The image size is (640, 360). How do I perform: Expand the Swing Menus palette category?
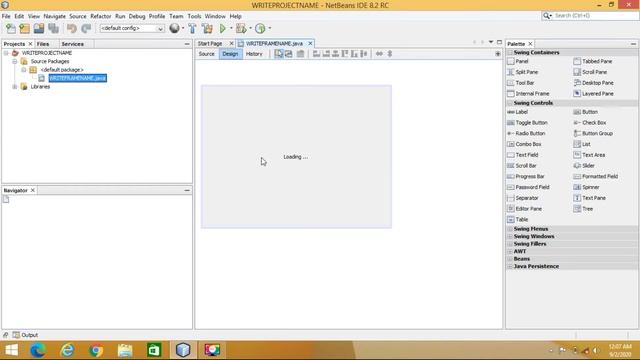tap(510, 229)
